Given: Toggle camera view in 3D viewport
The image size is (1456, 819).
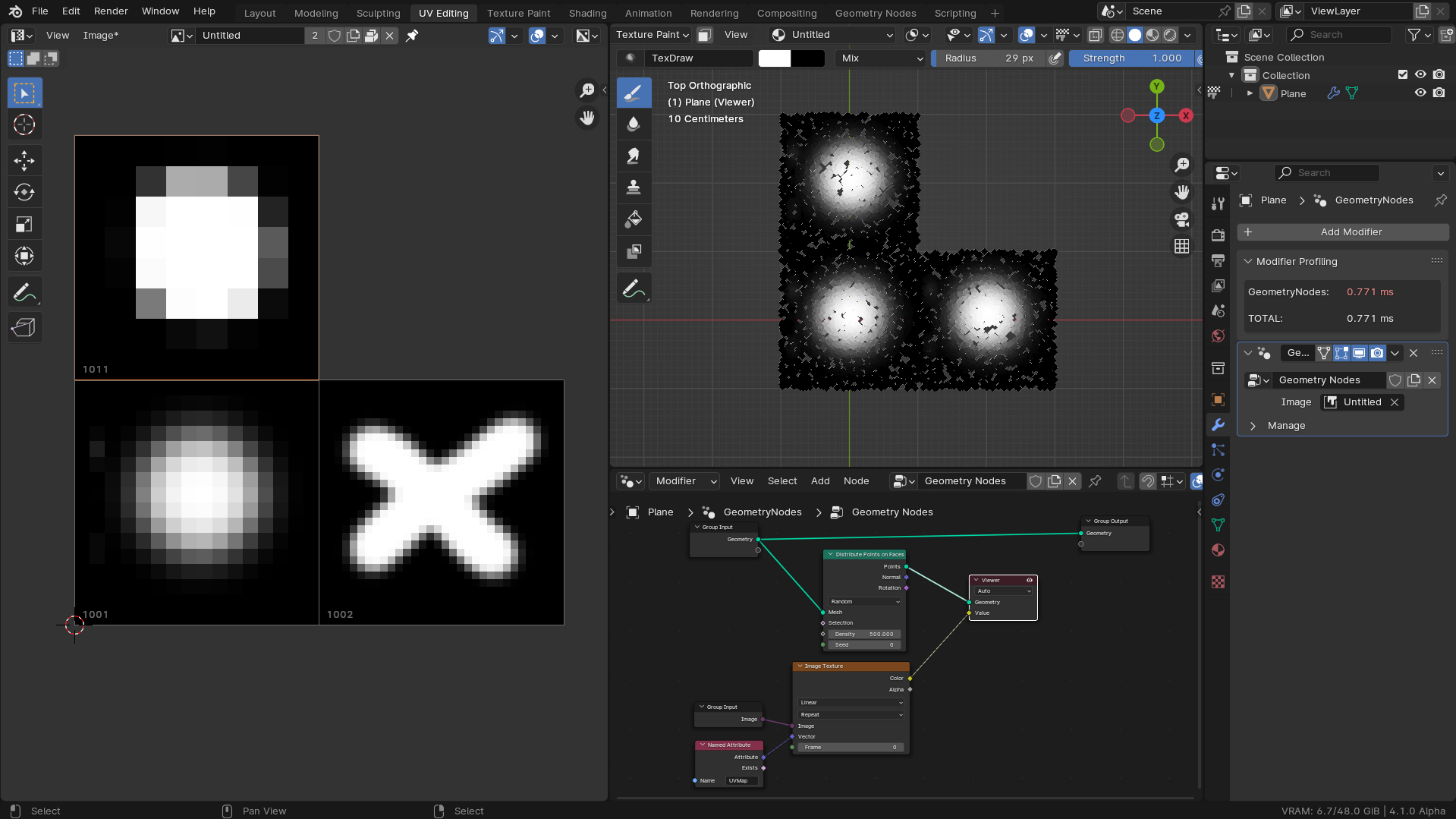Looking at the screenshot, I should pyautogui.click(x=1182, y=220).
